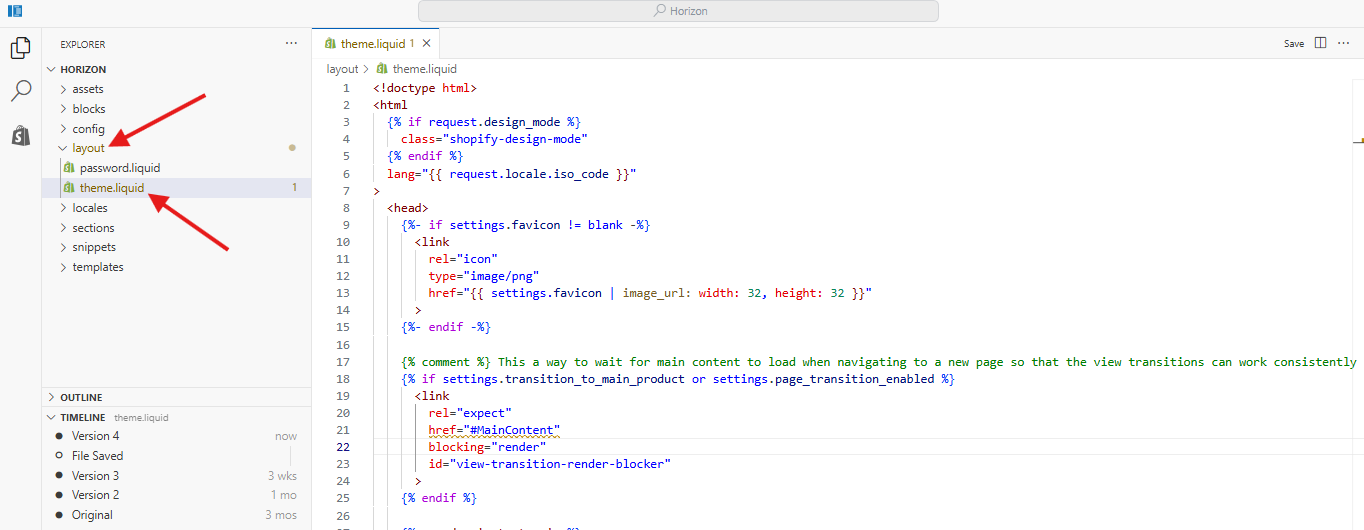
Task: Expand the assets folder
Action: pos(87,89)
